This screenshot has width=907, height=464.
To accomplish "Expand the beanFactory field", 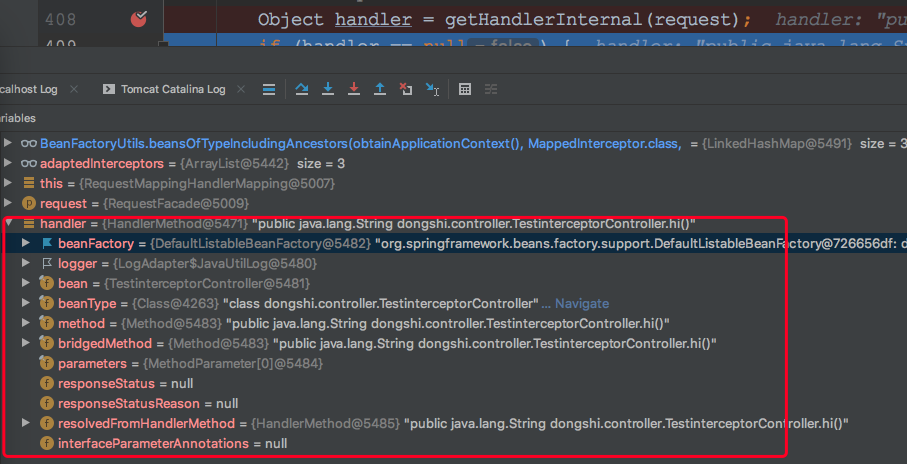I will coord(25,244).
